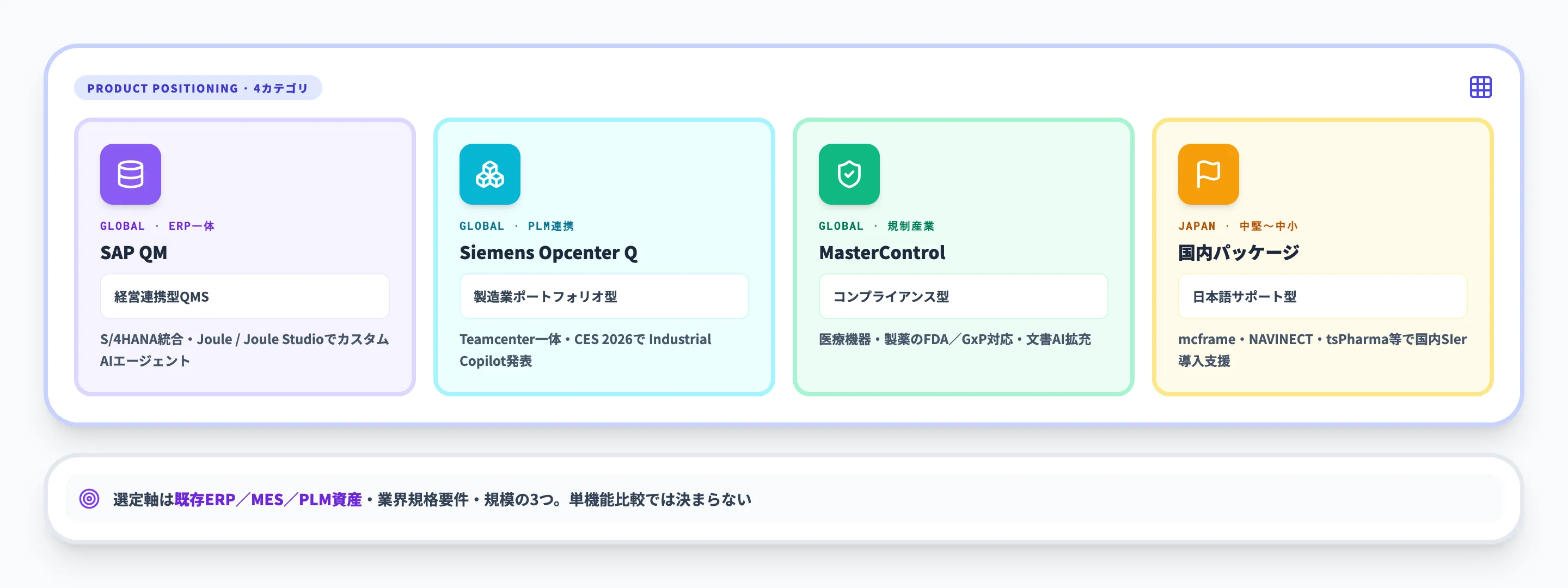Click the Siemens Opcenter Q title

point(549,253)
